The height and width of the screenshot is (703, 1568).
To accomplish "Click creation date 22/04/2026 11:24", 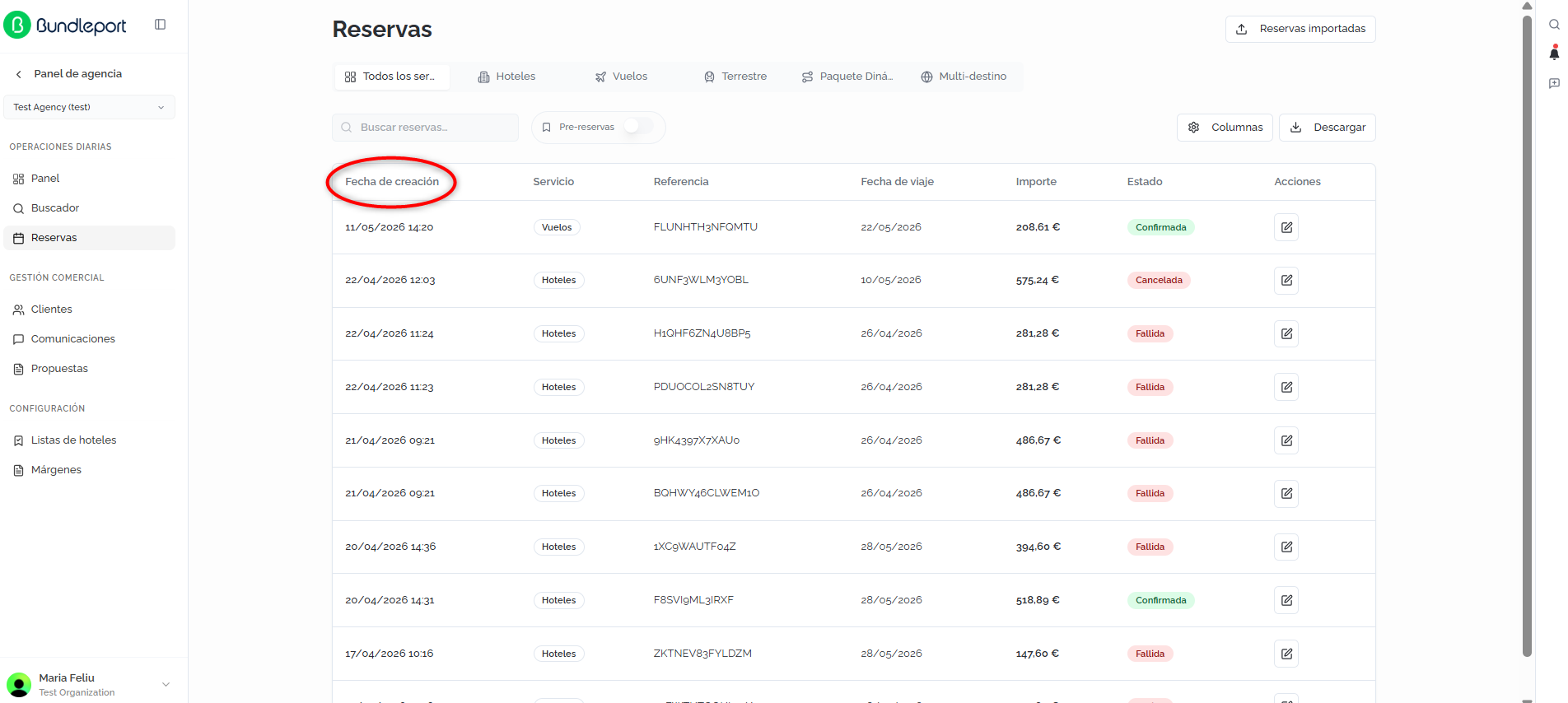I will point(390,333).
